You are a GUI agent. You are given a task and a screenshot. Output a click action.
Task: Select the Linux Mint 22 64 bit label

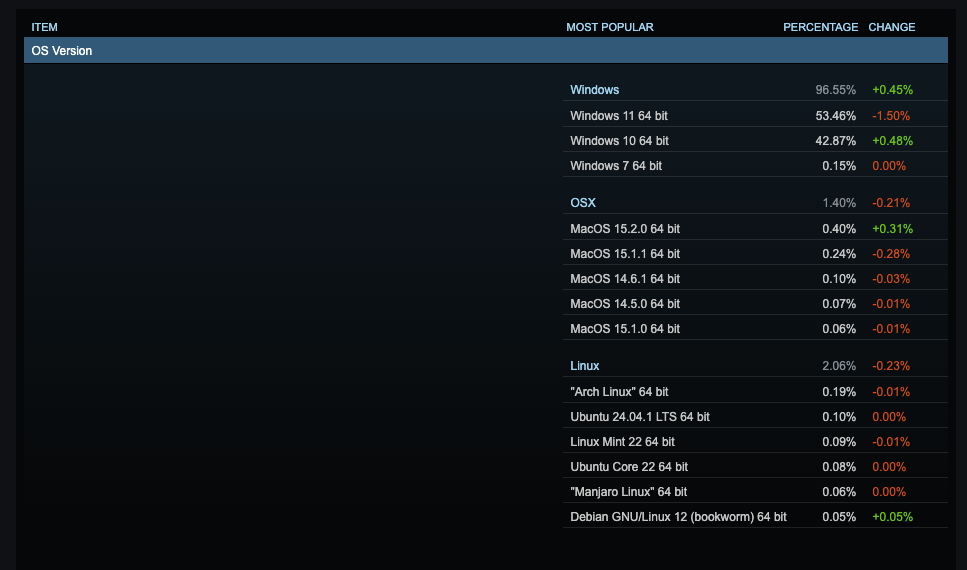click(622, 442)
